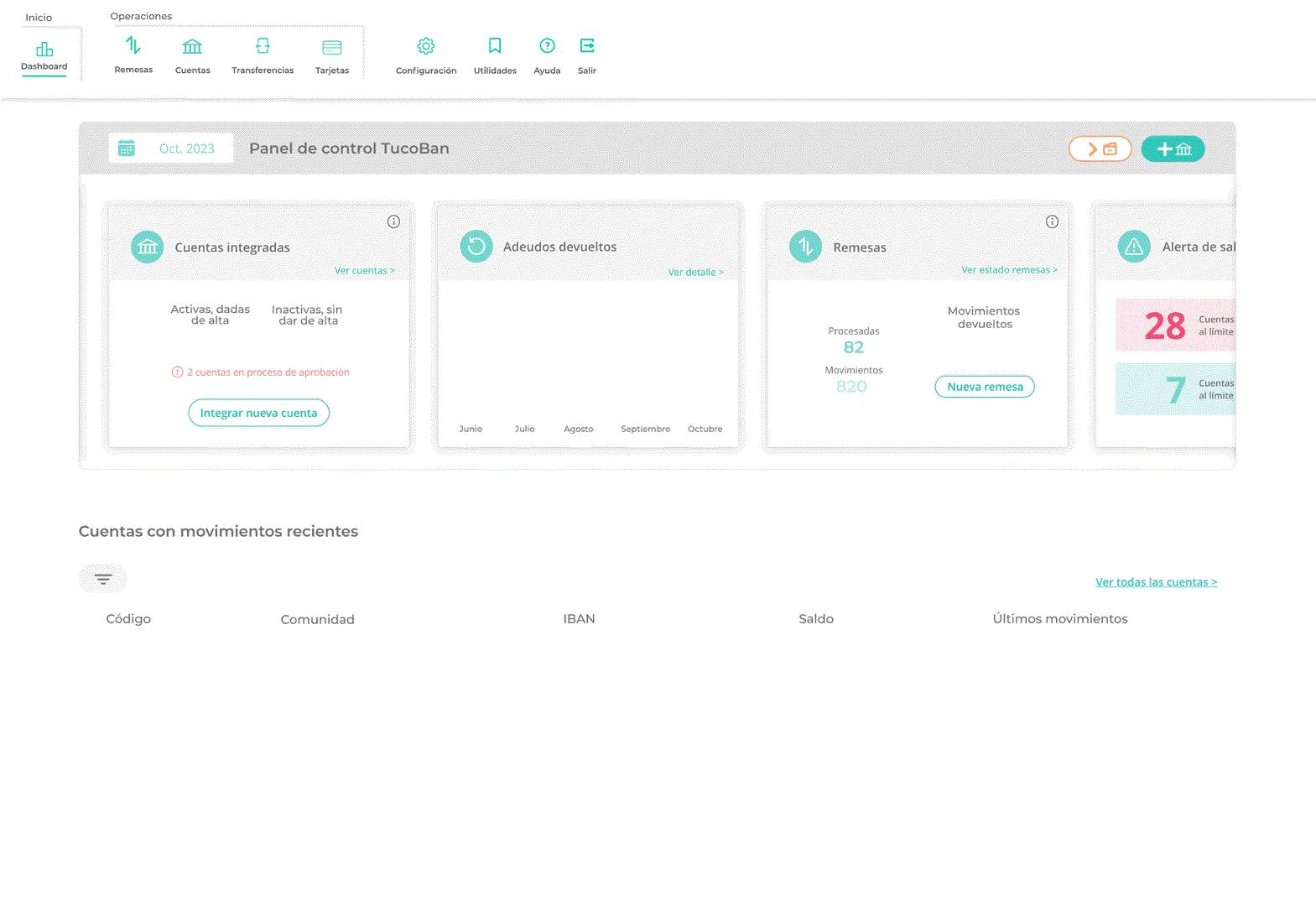Viewport: 1316px width, 906px height.
Task: Click the warning triangle icon of Alerta card
Action: (x=1134, y=246)
